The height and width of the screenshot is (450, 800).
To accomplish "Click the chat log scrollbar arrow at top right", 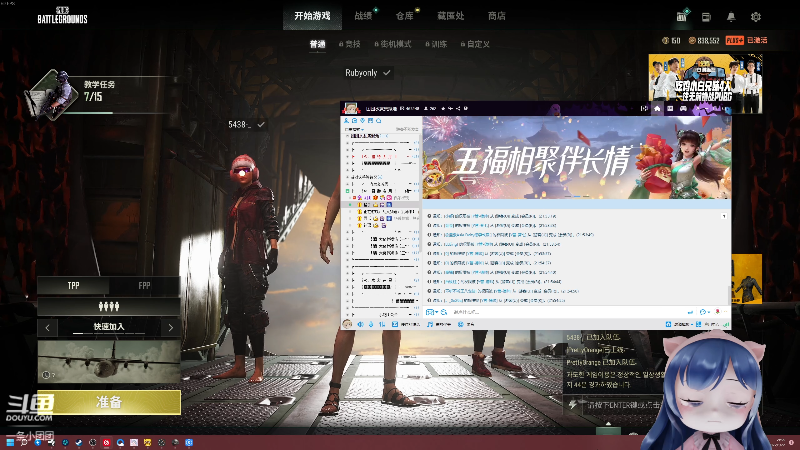I will coord(724,216).
